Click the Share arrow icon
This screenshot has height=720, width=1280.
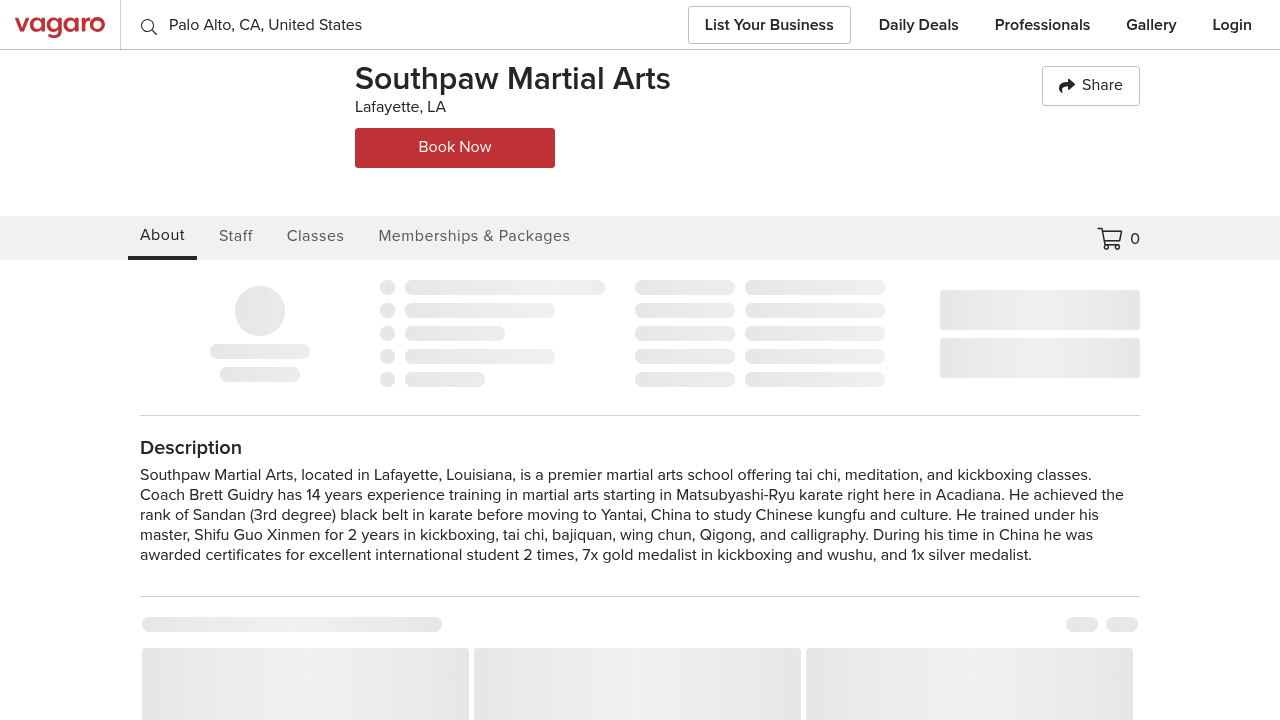pyautogui.click(x=1066, y=86)
